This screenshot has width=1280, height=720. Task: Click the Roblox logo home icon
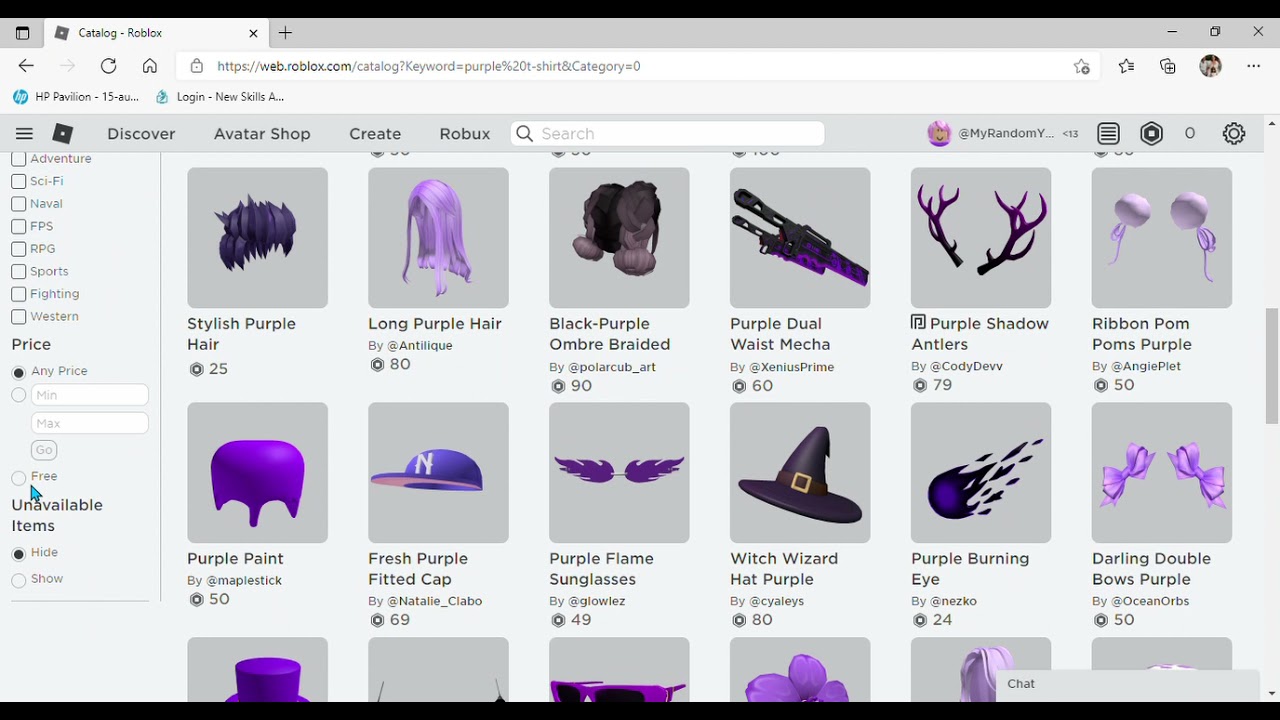[63, 134]
